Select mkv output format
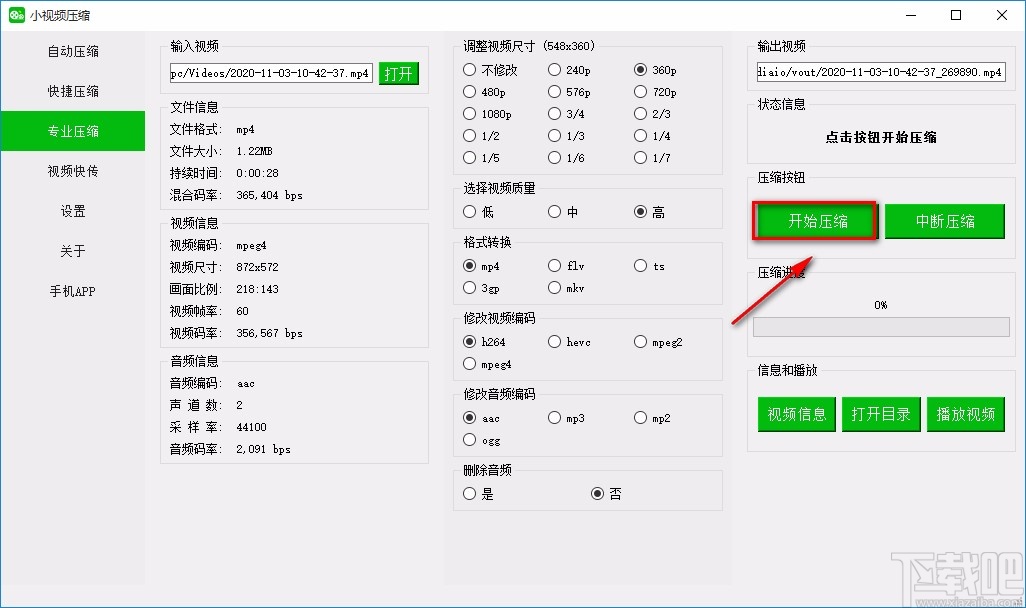Image resolution: width=1026 pixels, height=608 pixels. [x=567, y=288]
